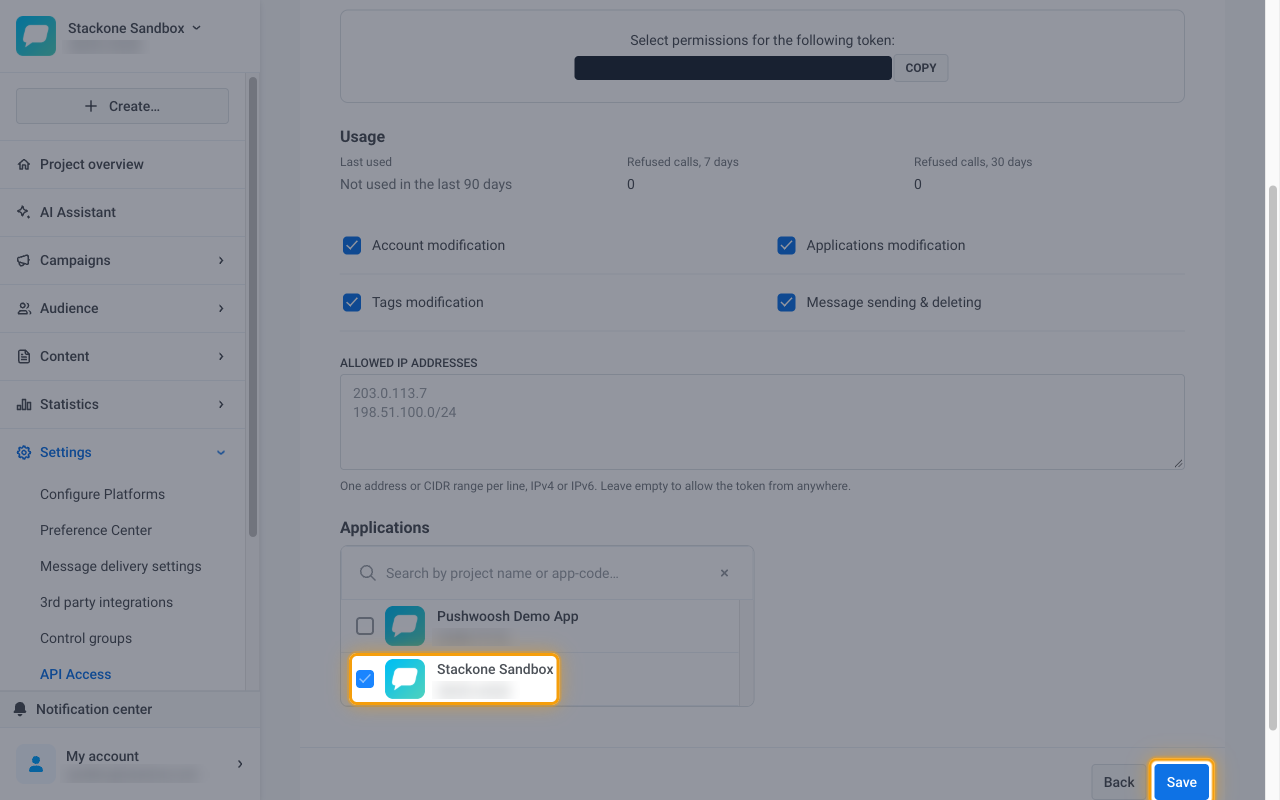Viewport: 1280px width, 800px height.
Task: Click the Audience people icon
Action: [24, 308]
